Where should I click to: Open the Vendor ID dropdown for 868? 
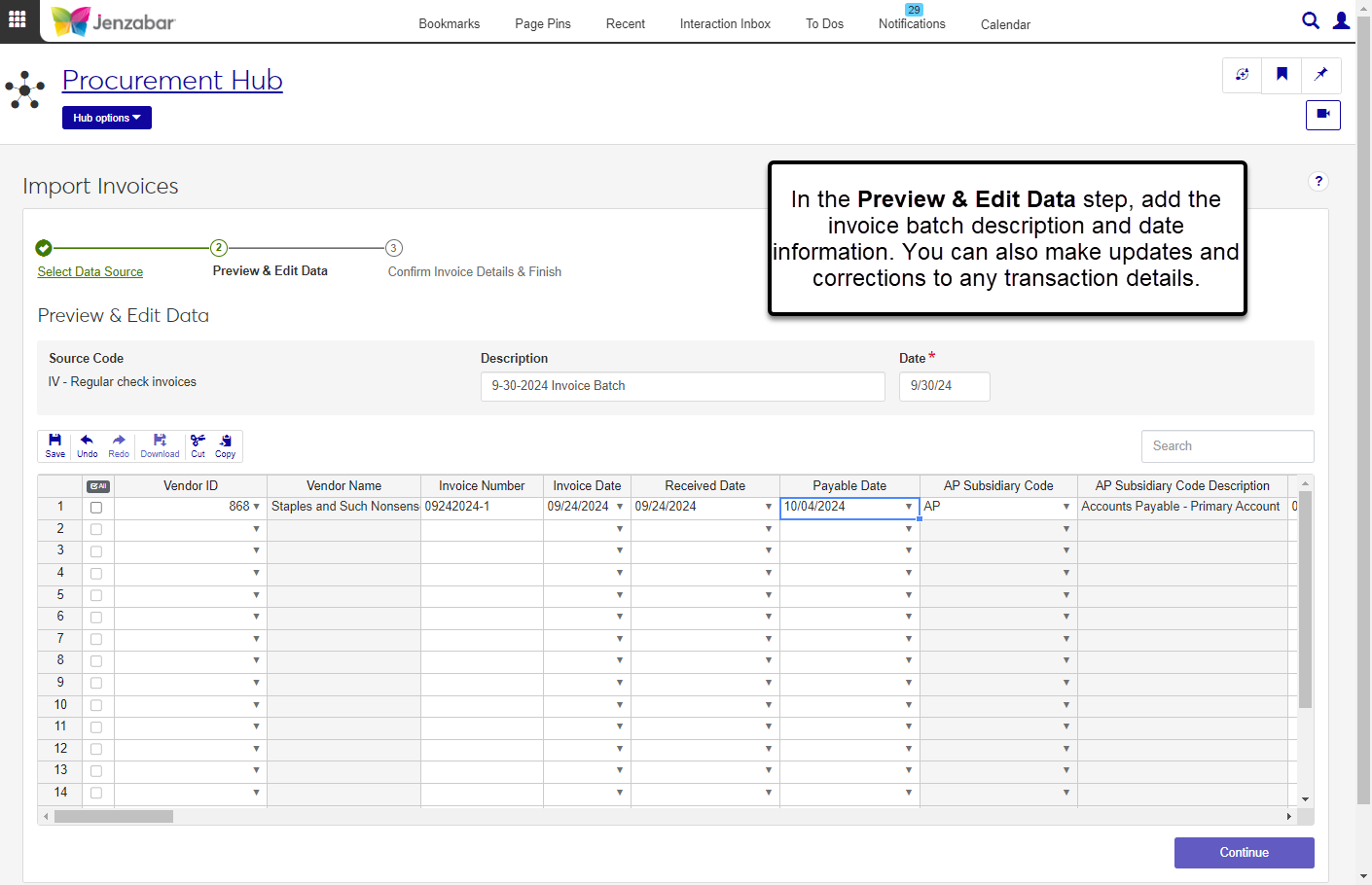257,507
